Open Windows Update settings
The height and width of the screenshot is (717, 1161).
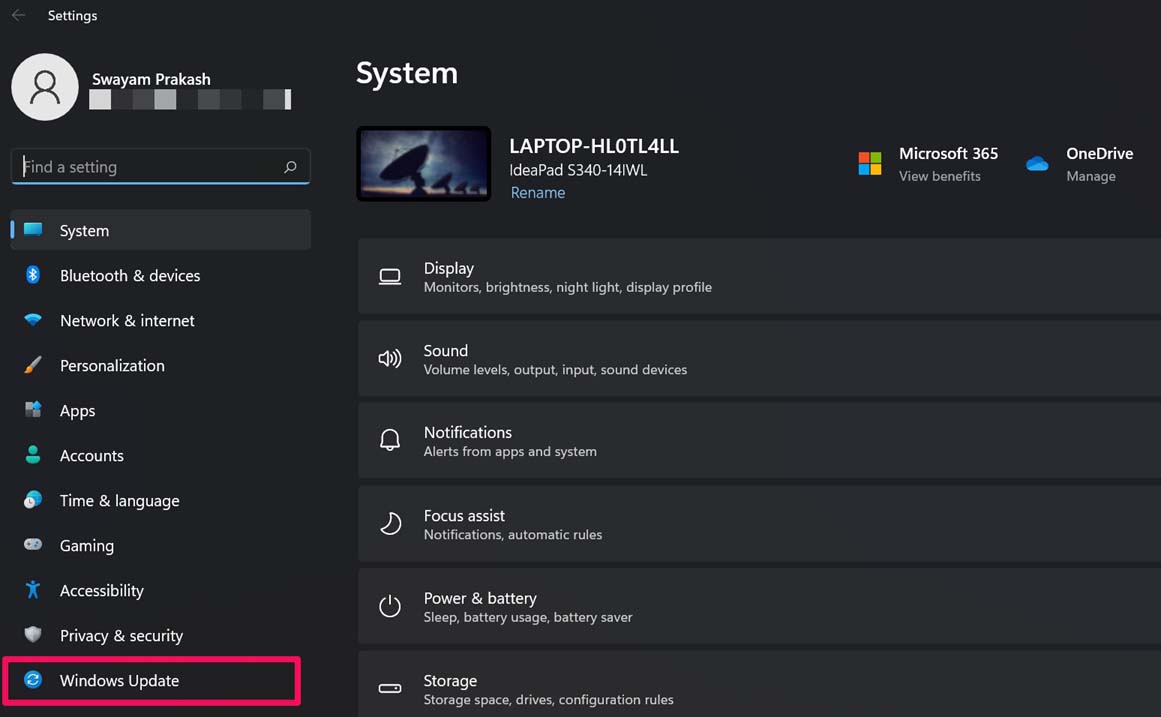coord(119,680)
